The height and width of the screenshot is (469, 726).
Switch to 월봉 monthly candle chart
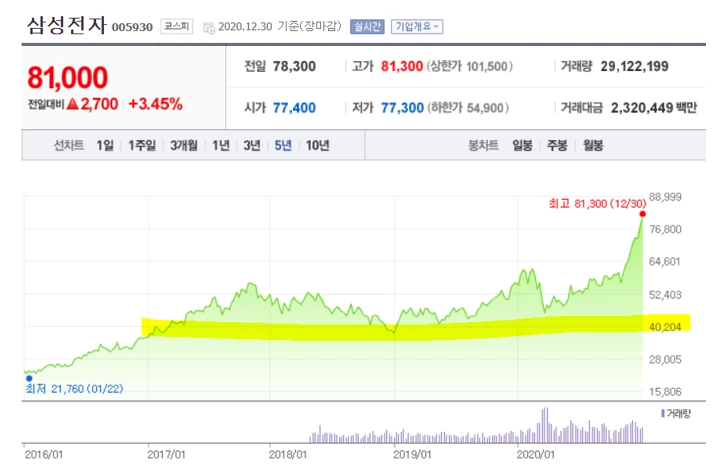click(593, 145)
